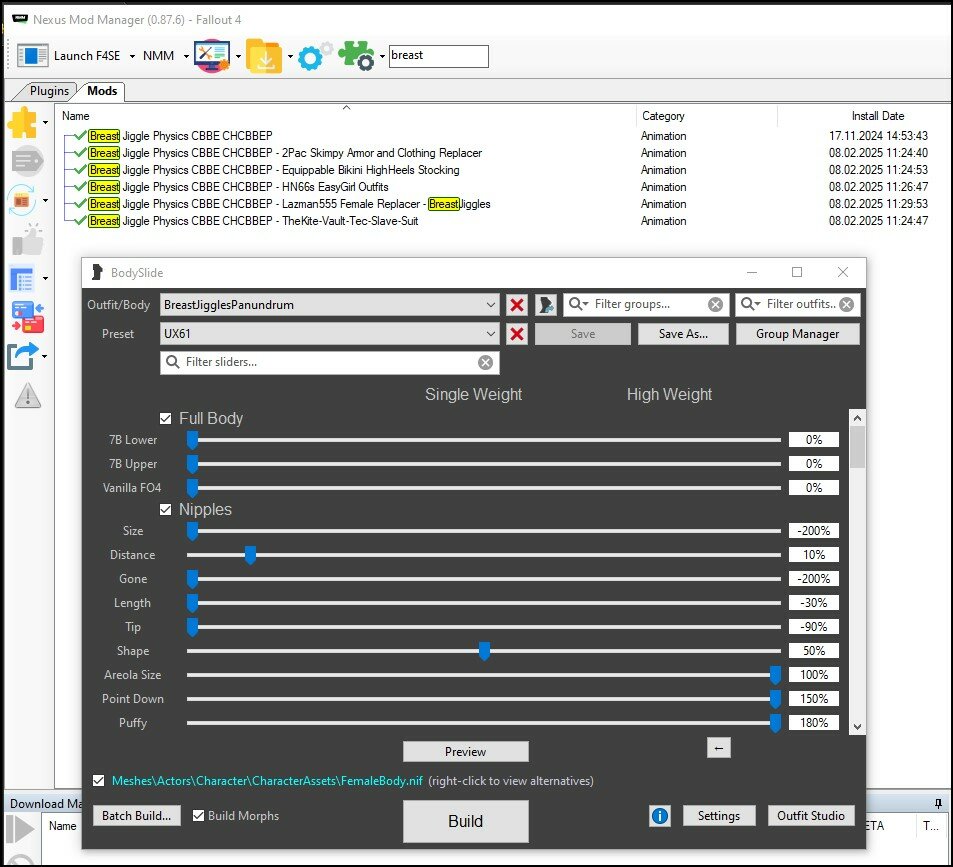Click the Nipples Shape slider handle
The height and width of the screenshot is (867, 953).
(x=484, y=651)
